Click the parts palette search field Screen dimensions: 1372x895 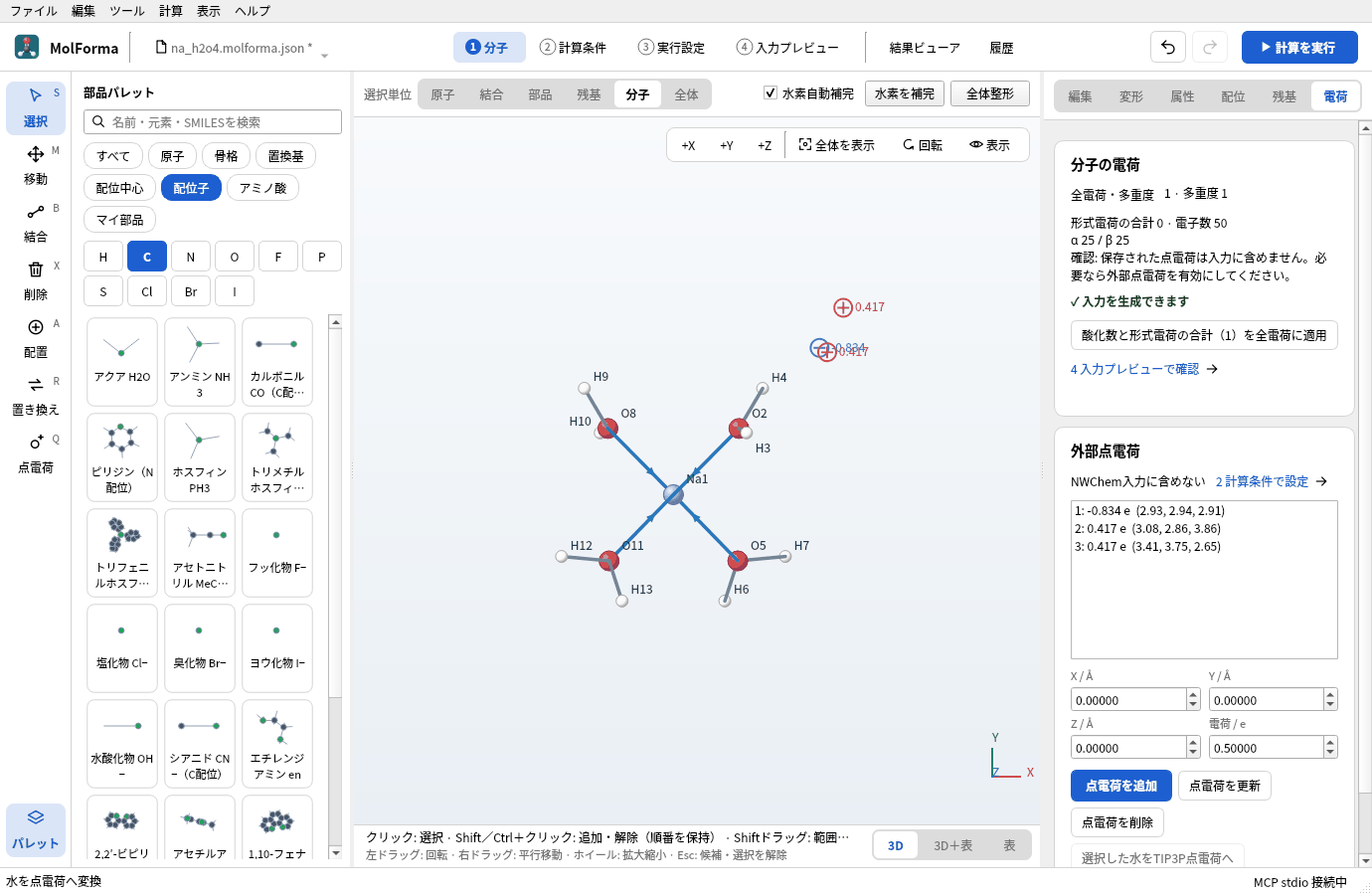(x=213, y=121)
